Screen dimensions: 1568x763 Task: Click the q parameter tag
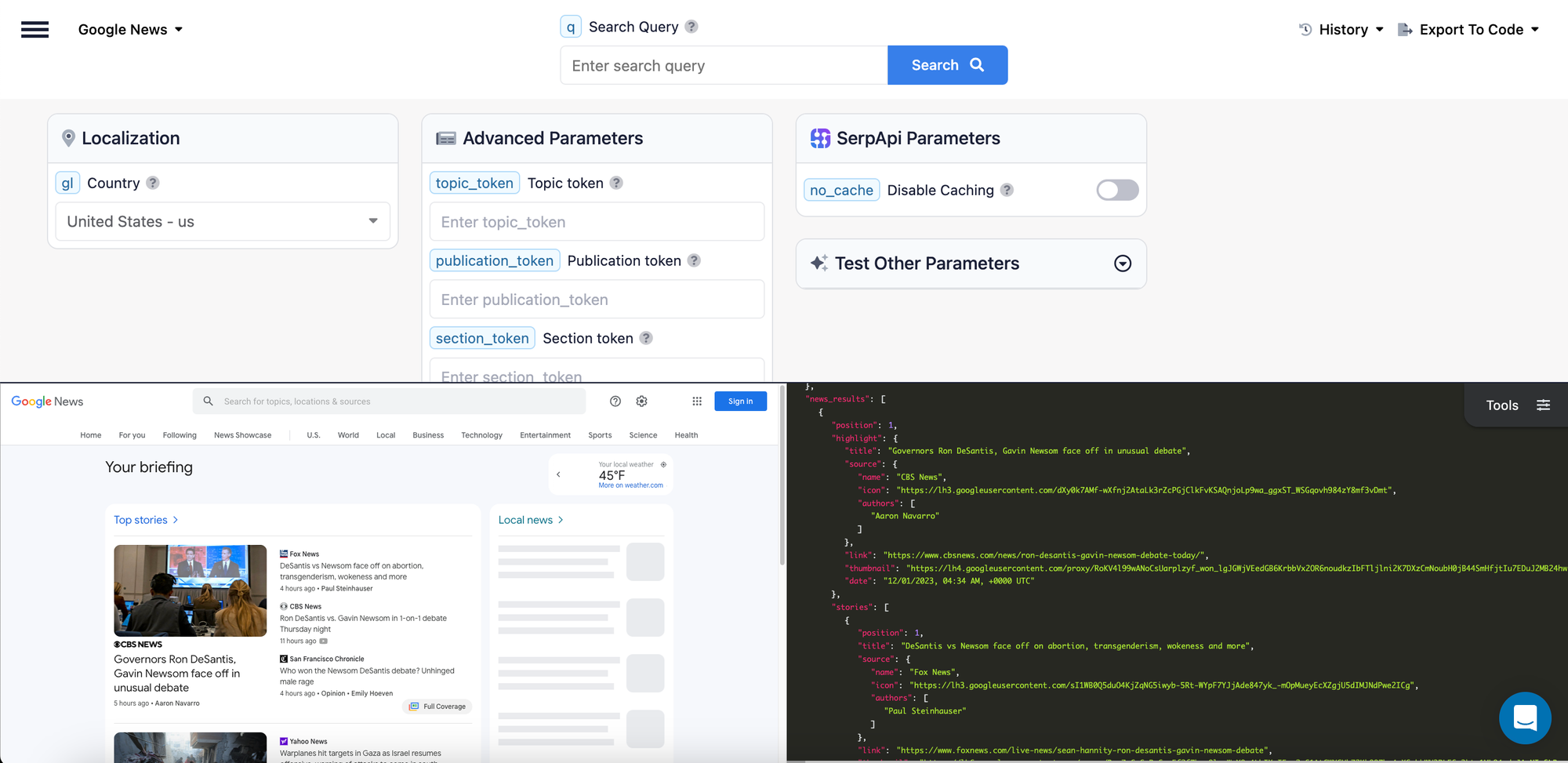coord(571,27)
